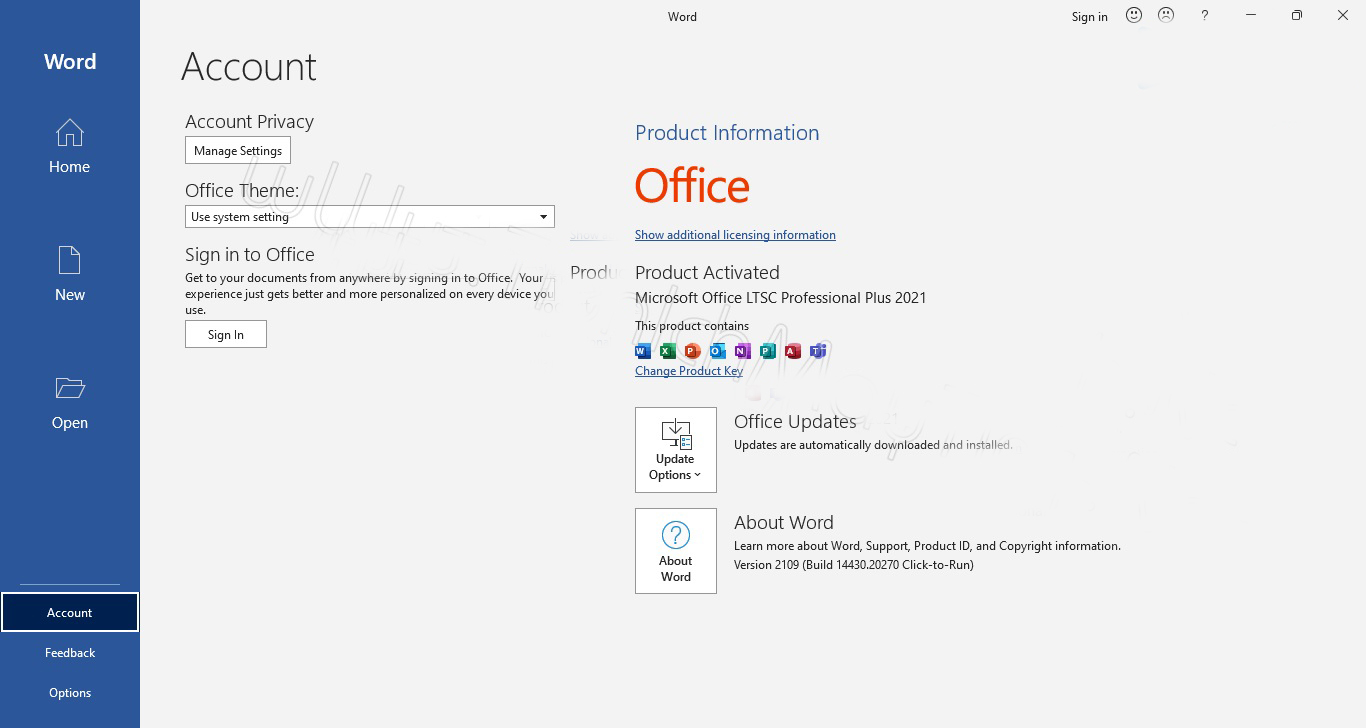
Task: Click the Sign In button under Sign in to Office
Action: 226,335
